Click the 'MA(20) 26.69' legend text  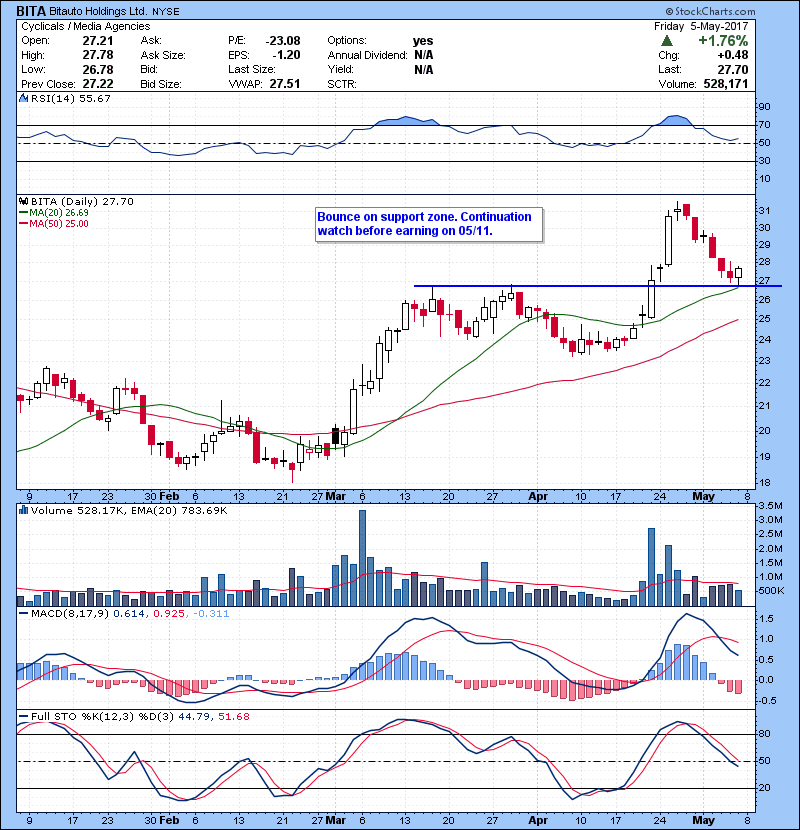pos(59,213)
